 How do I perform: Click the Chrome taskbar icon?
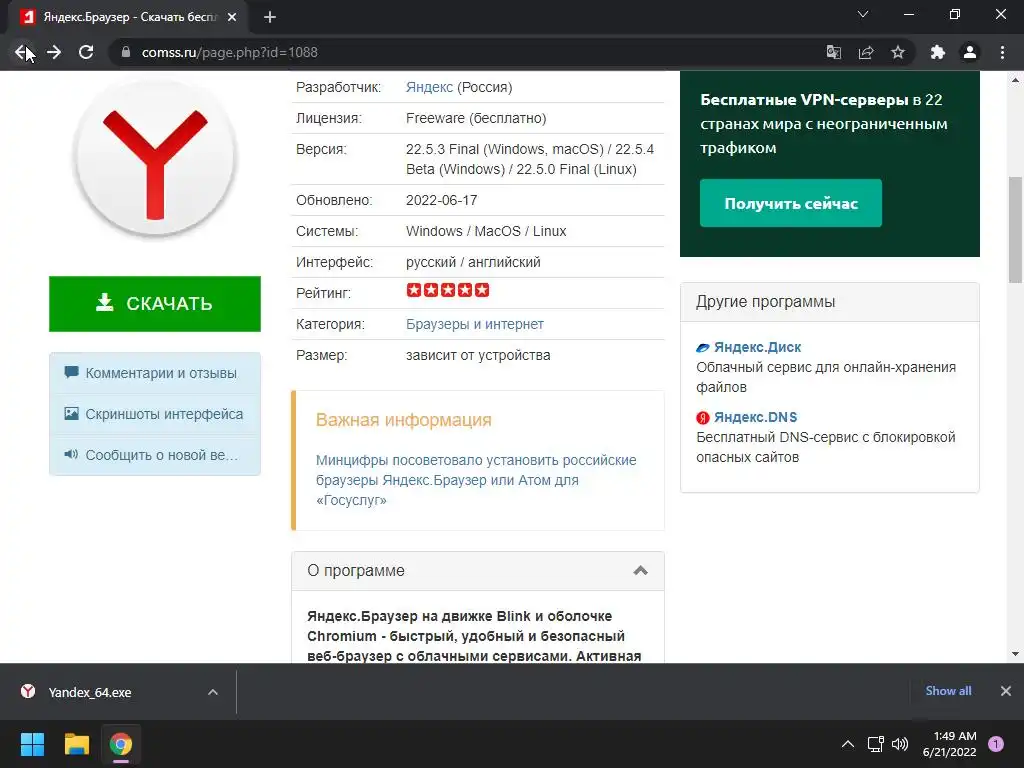121,744
